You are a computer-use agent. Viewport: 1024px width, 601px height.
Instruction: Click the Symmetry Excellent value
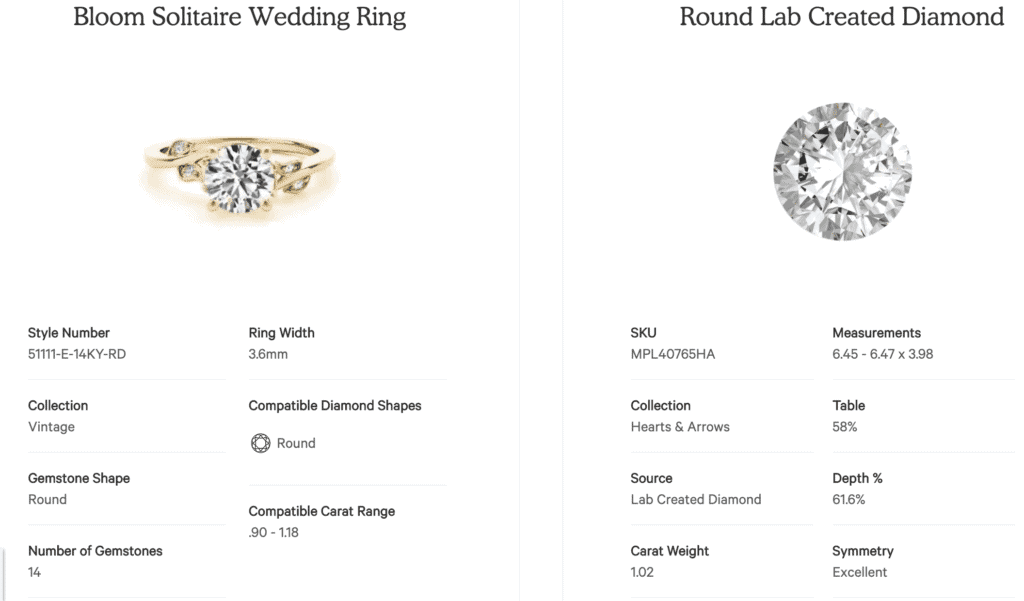point(859,572)
